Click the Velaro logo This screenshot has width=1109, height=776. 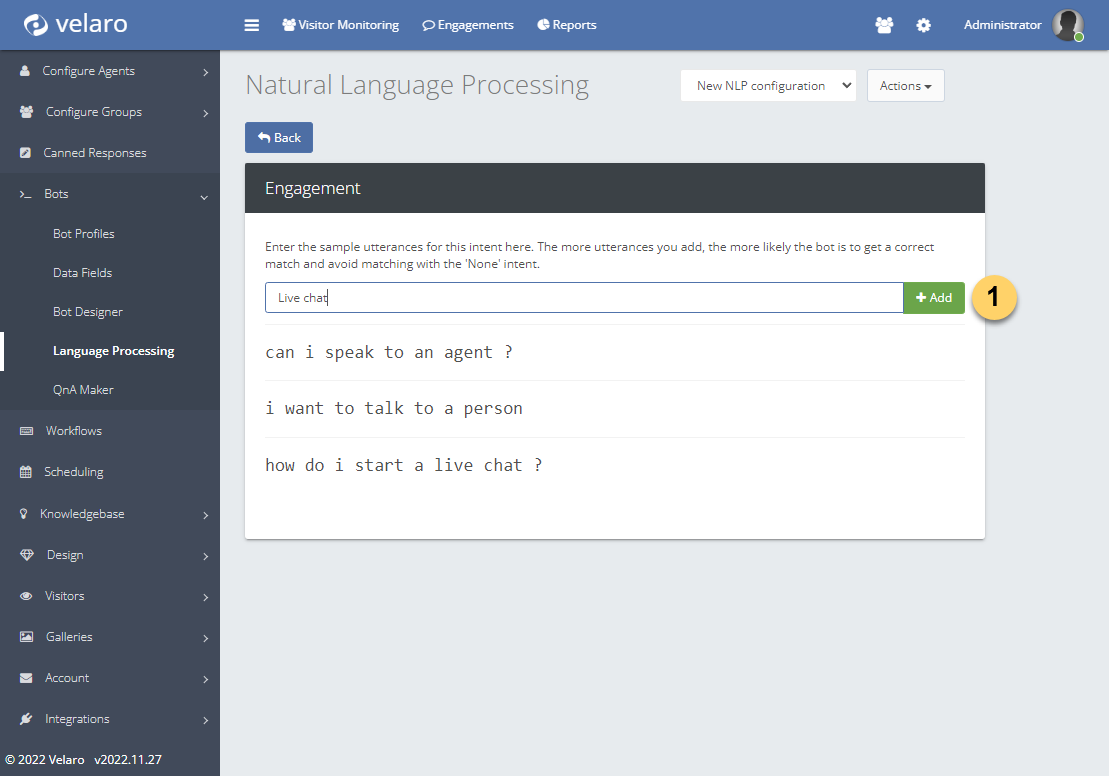point(76,25)
